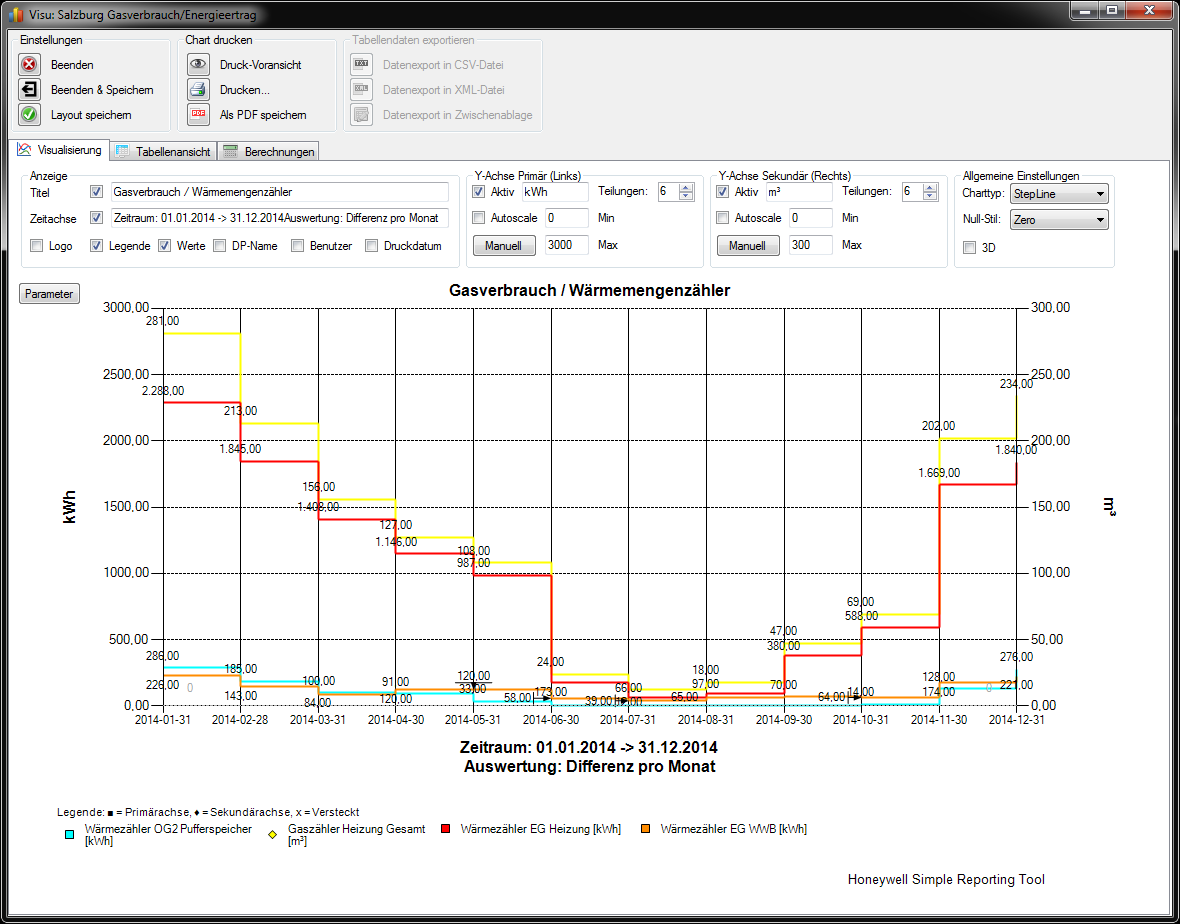Click chart title Gasverbrauch / Wärmemengenzähler
1180x924 pixels.
[589, 290]
